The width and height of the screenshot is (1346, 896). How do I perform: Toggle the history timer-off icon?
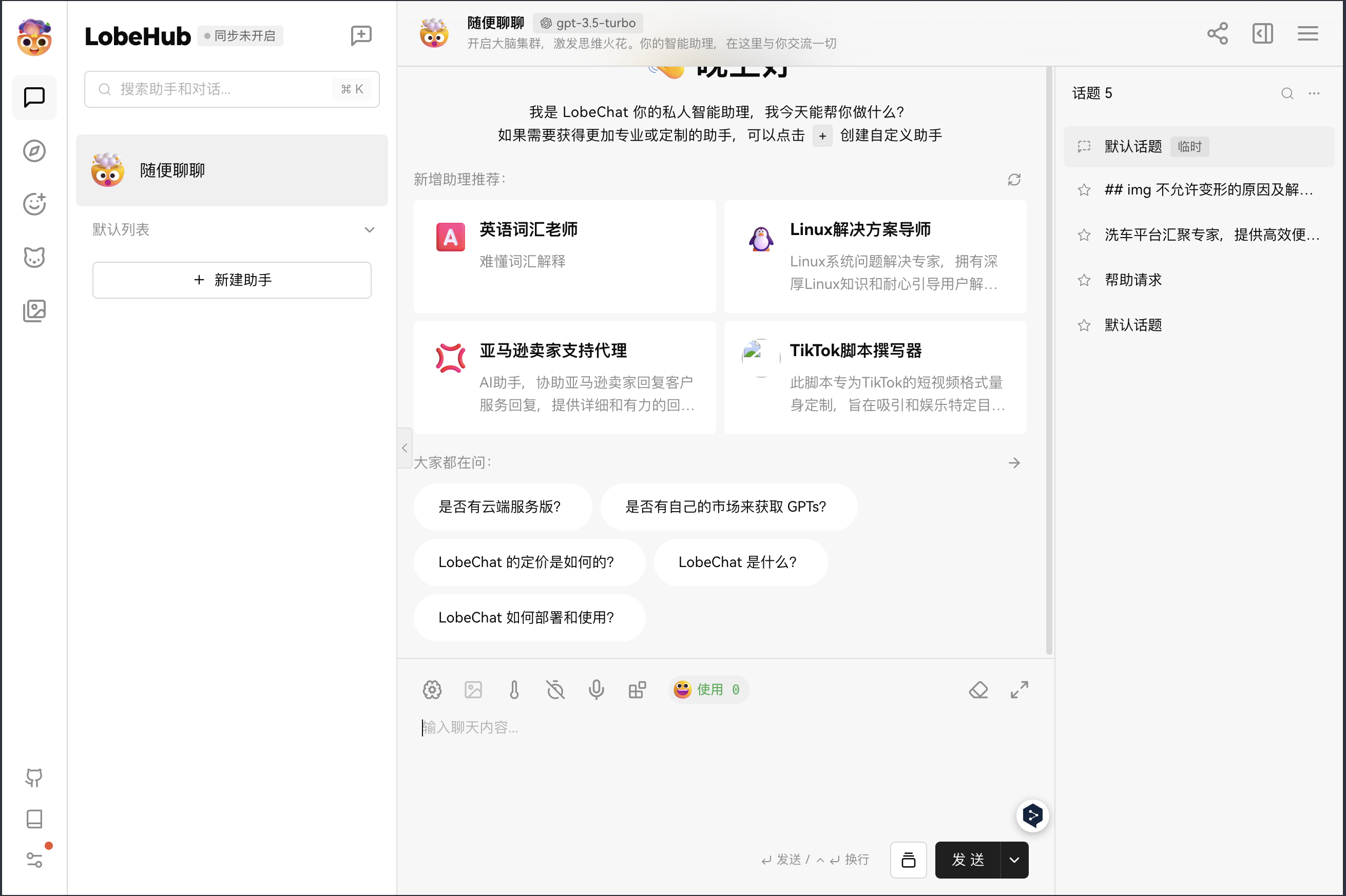pos(555,690)
